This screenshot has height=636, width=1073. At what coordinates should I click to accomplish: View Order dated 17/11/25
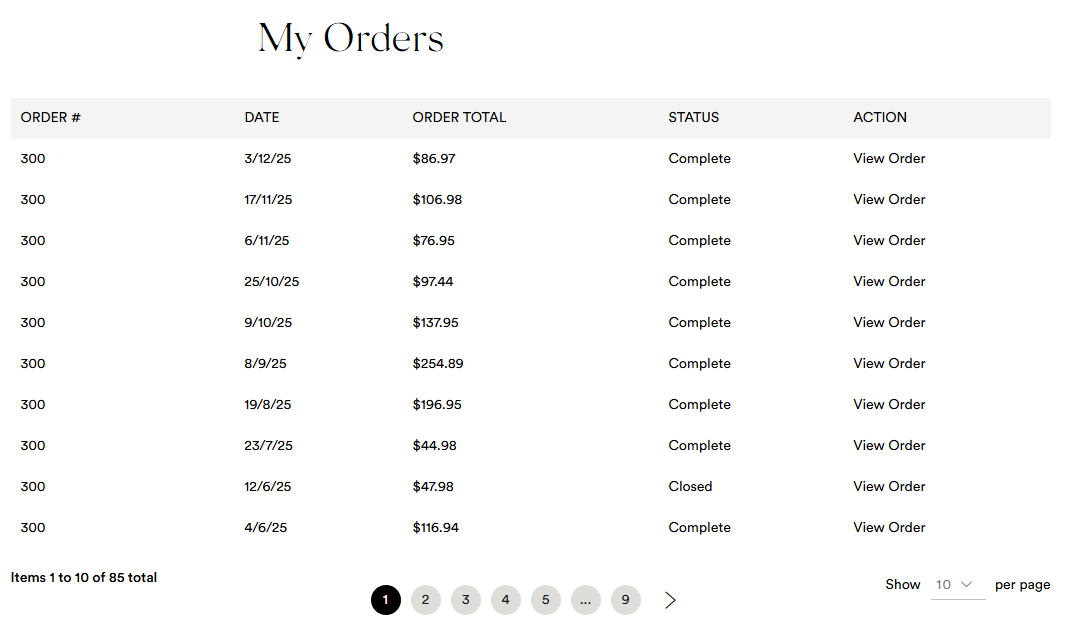point(889,200)
